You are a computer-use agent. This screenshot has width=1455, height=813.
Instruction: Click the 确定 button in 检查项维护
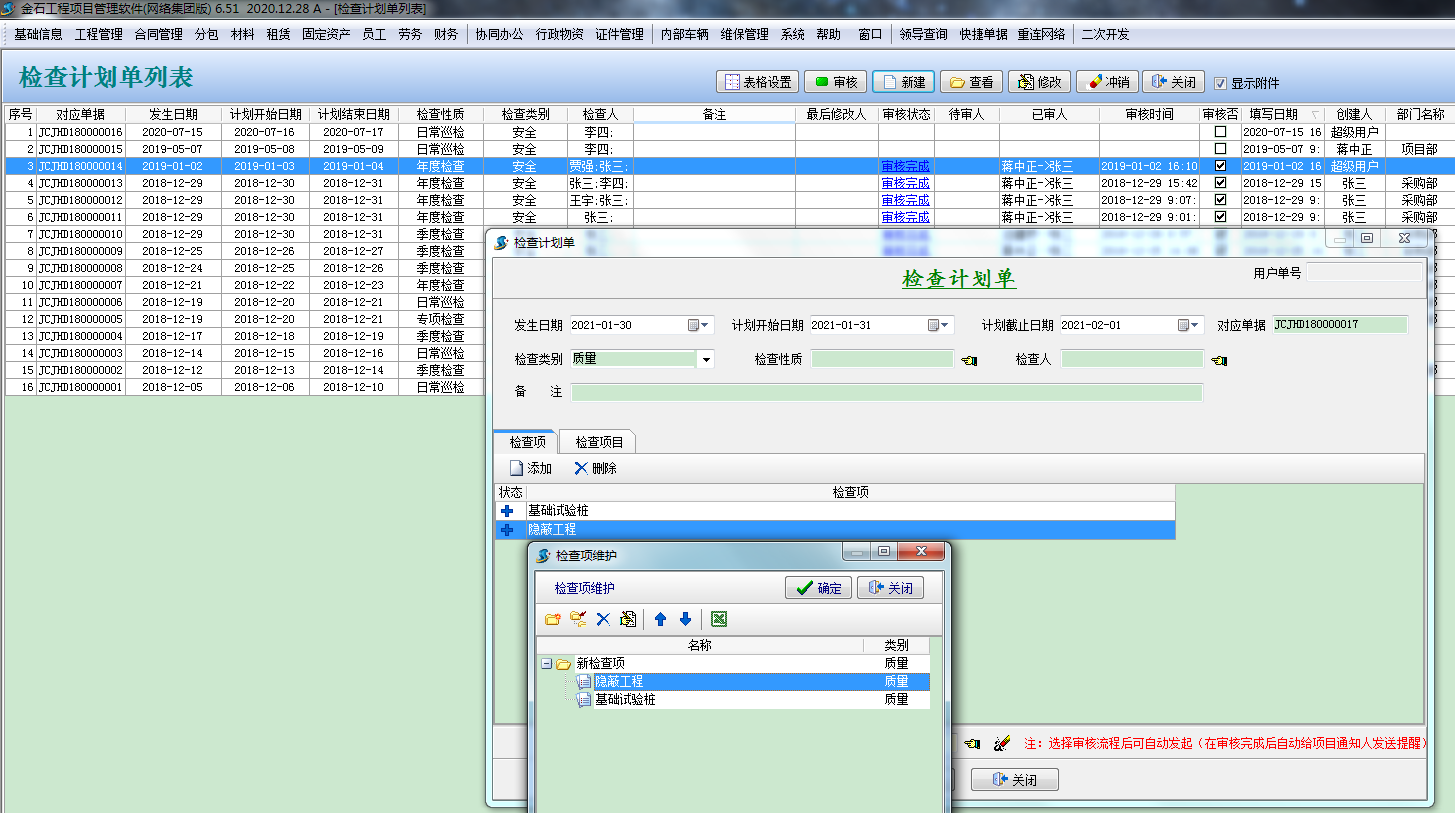[818, 588]
